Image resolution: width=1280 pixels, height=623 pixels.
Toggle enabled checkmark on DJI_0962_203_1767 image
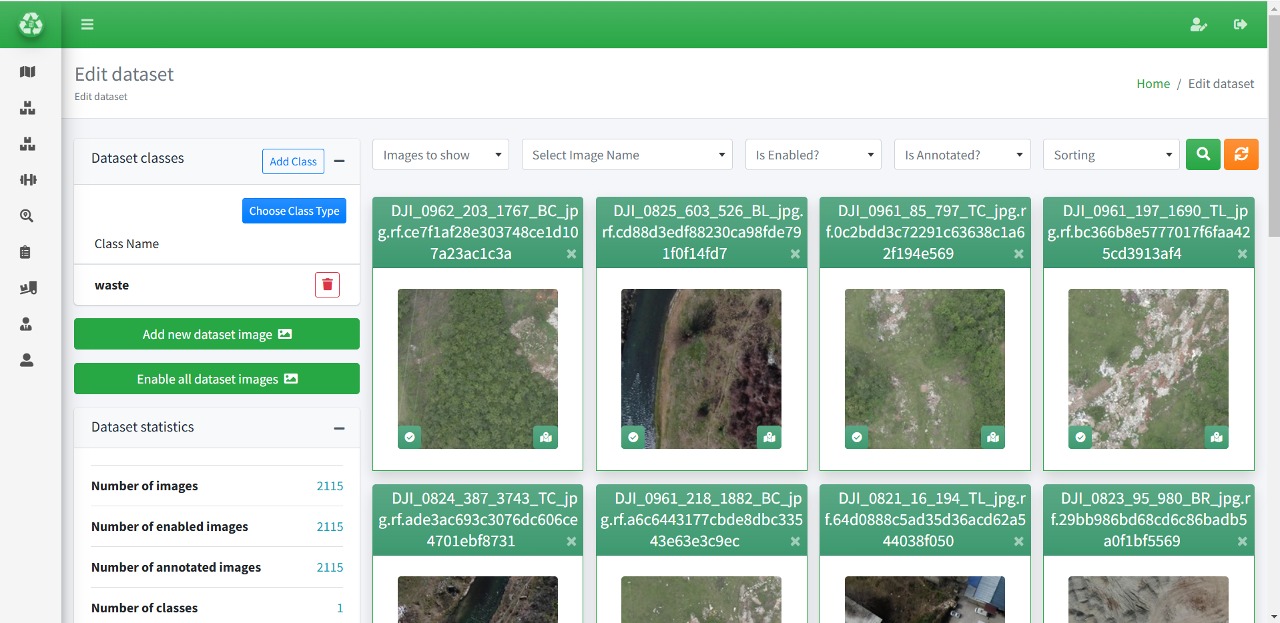coord(410,437)
